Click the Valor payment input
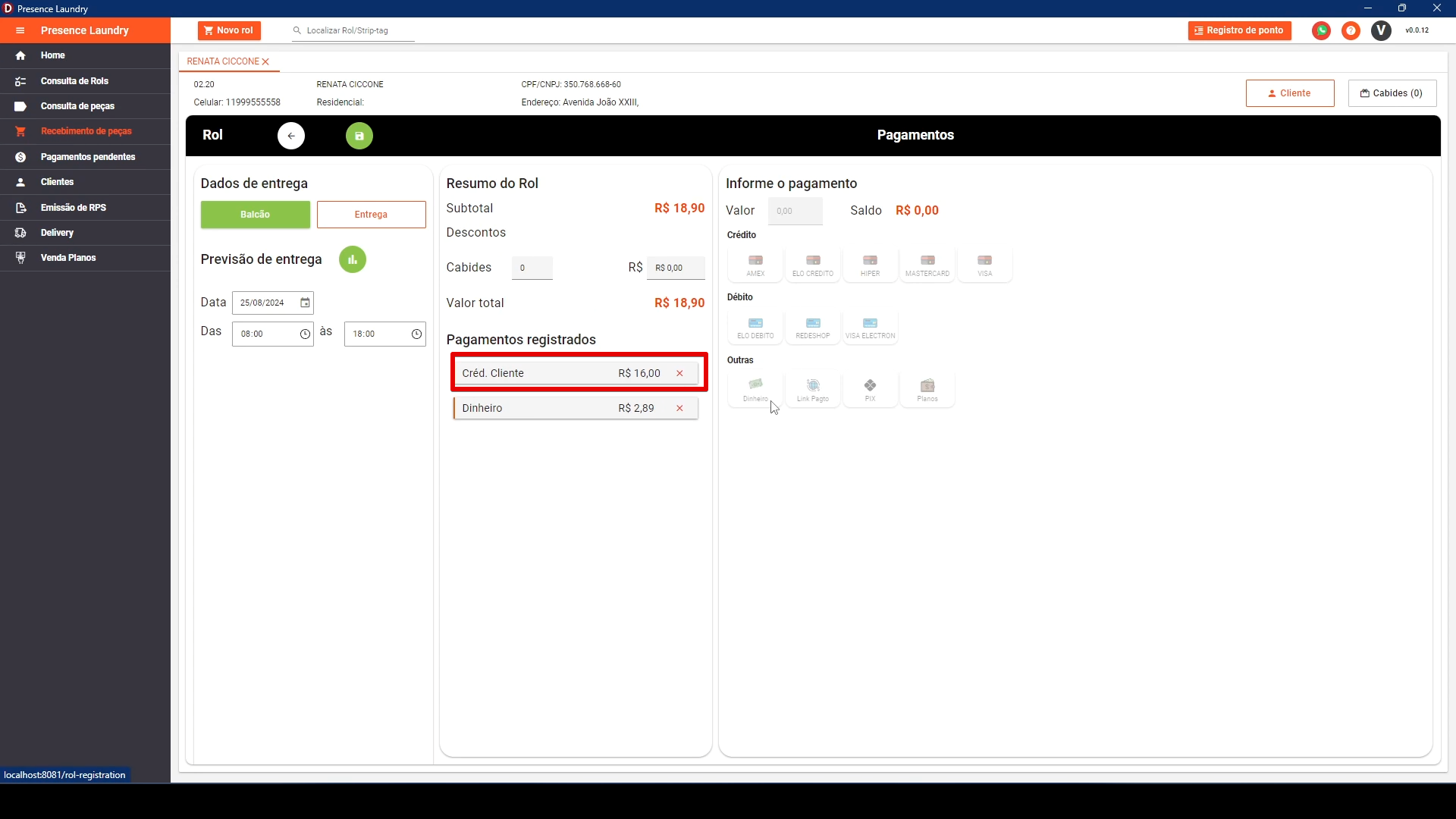 tap(795, 211)
